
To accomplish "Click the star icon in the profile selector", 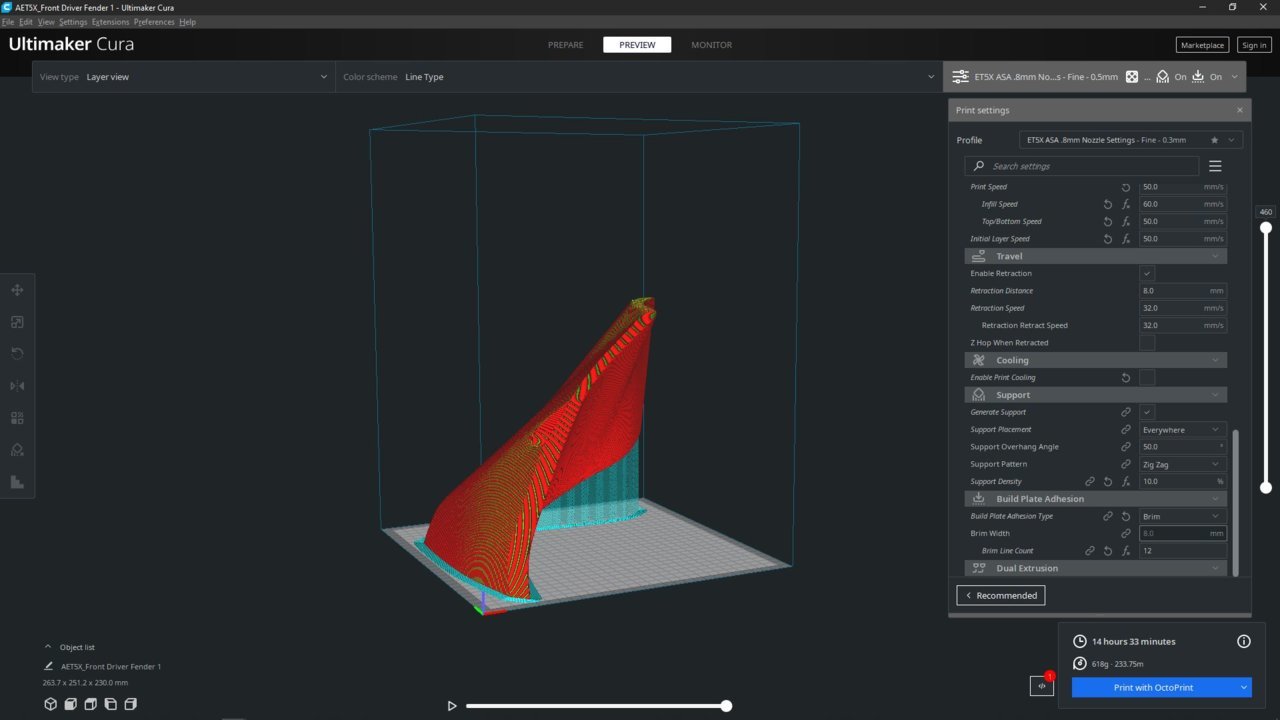I will [x=1214, y=140].
